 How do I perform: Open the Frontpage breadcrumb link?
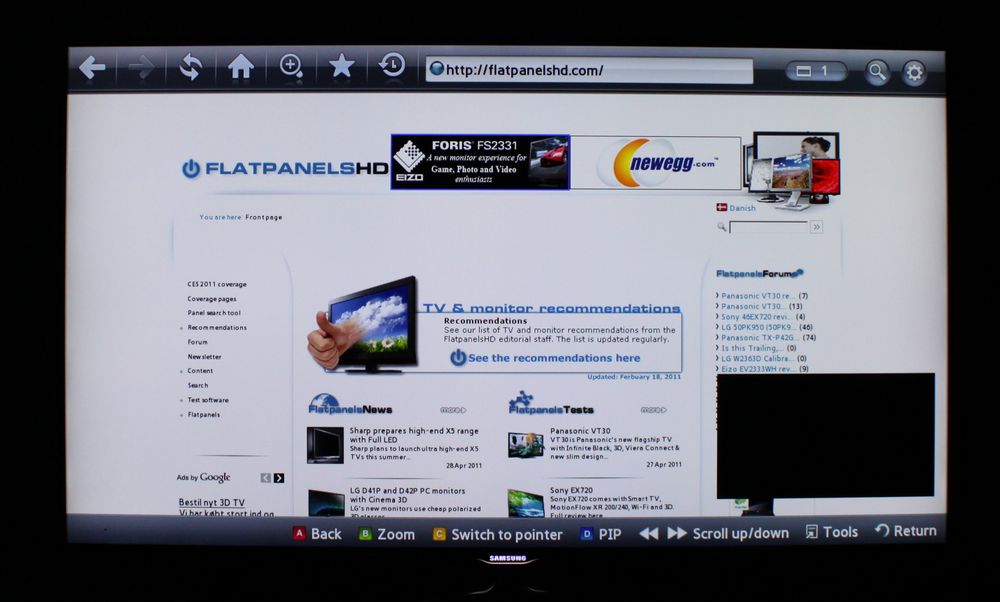click(263, 217)
